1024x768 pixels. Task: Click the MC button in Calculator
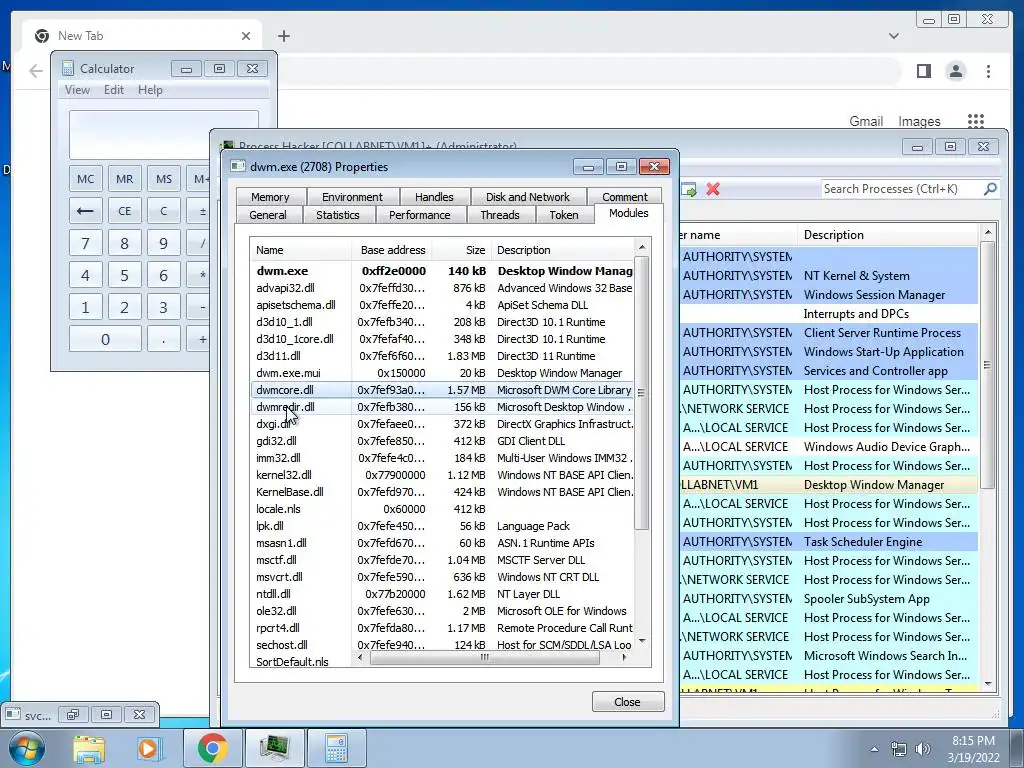[86, 179]
